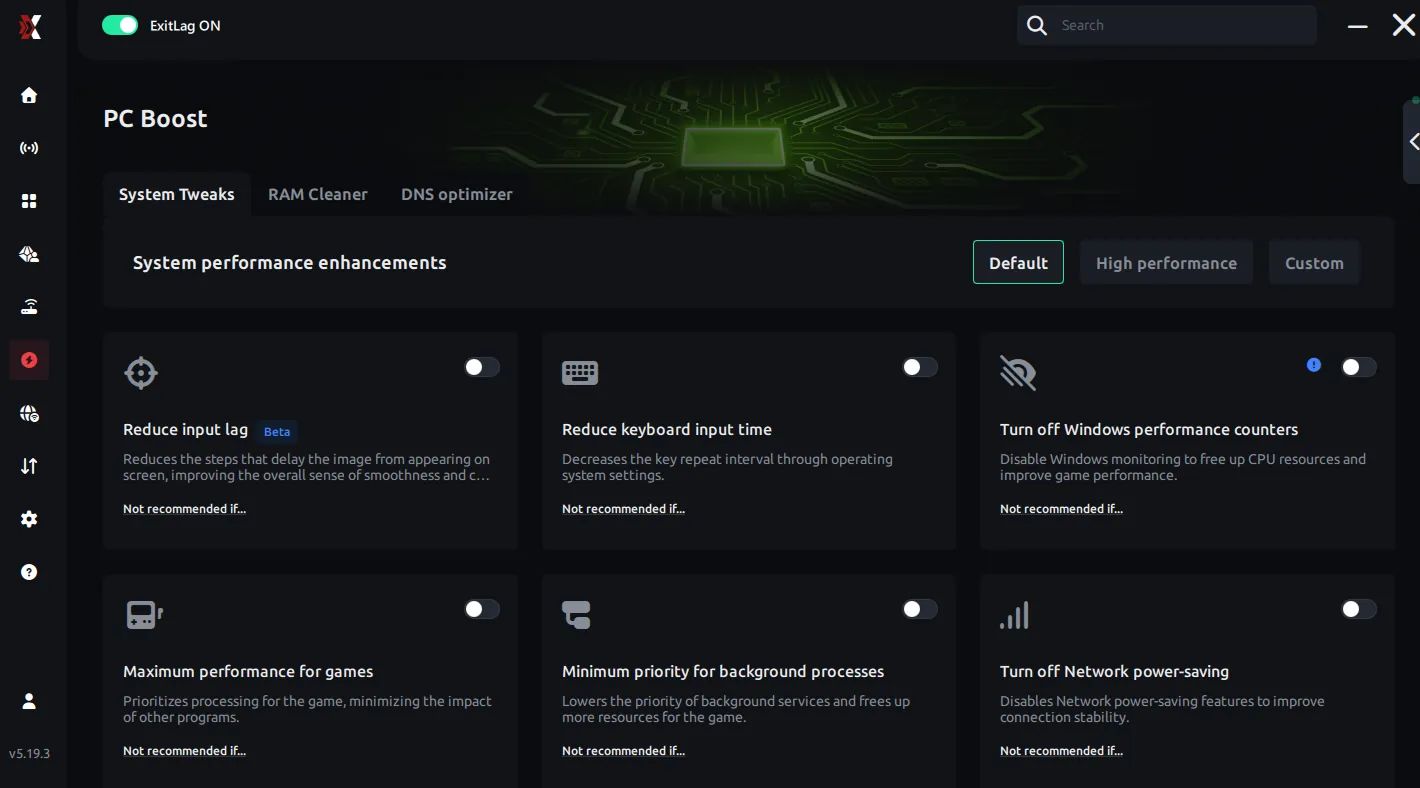Open the user profile icon
This screenshot has height=788, width=1420.
[x=29, y=701]
